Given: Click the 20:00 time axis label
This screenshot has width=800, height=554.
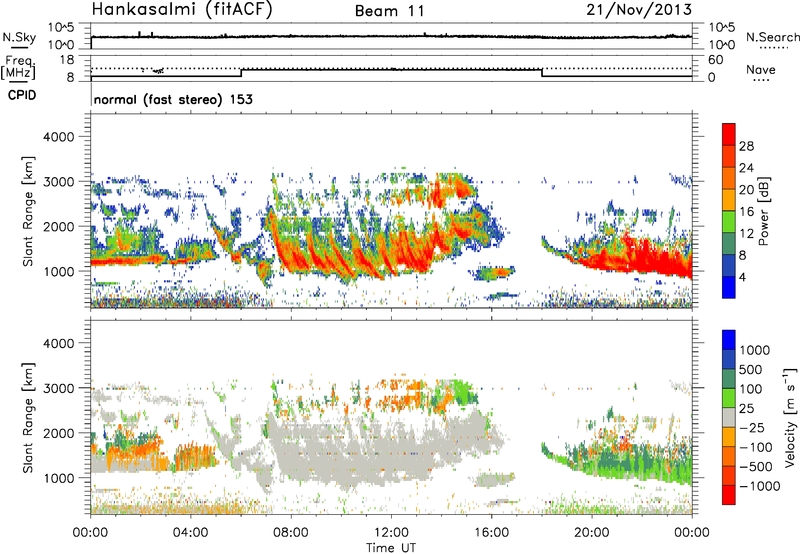Looking at the screenshot, I should tap(591, 533).
